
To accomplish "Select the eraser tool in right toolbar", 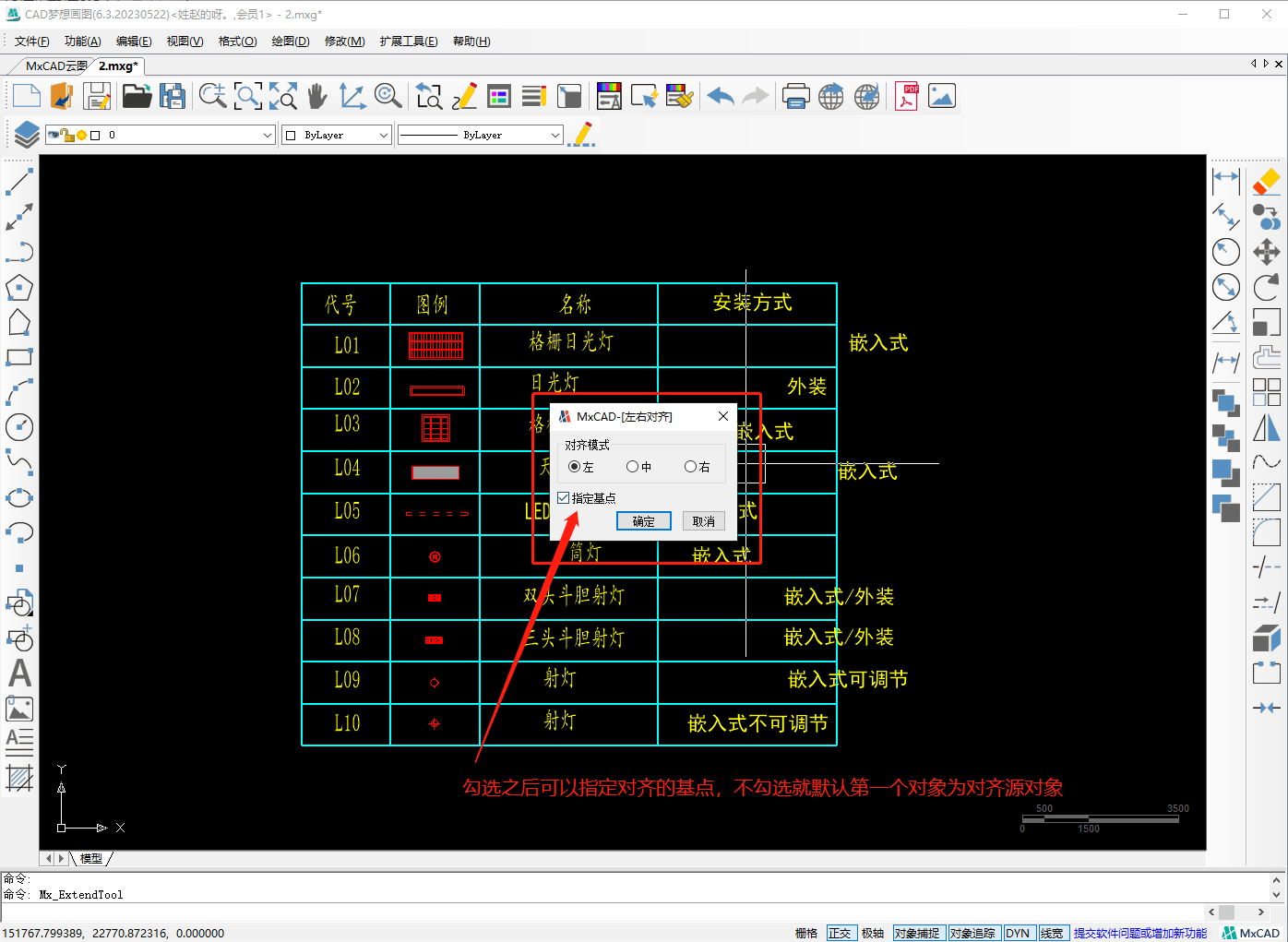I will pyautogui.click(x=1266, y=181).
